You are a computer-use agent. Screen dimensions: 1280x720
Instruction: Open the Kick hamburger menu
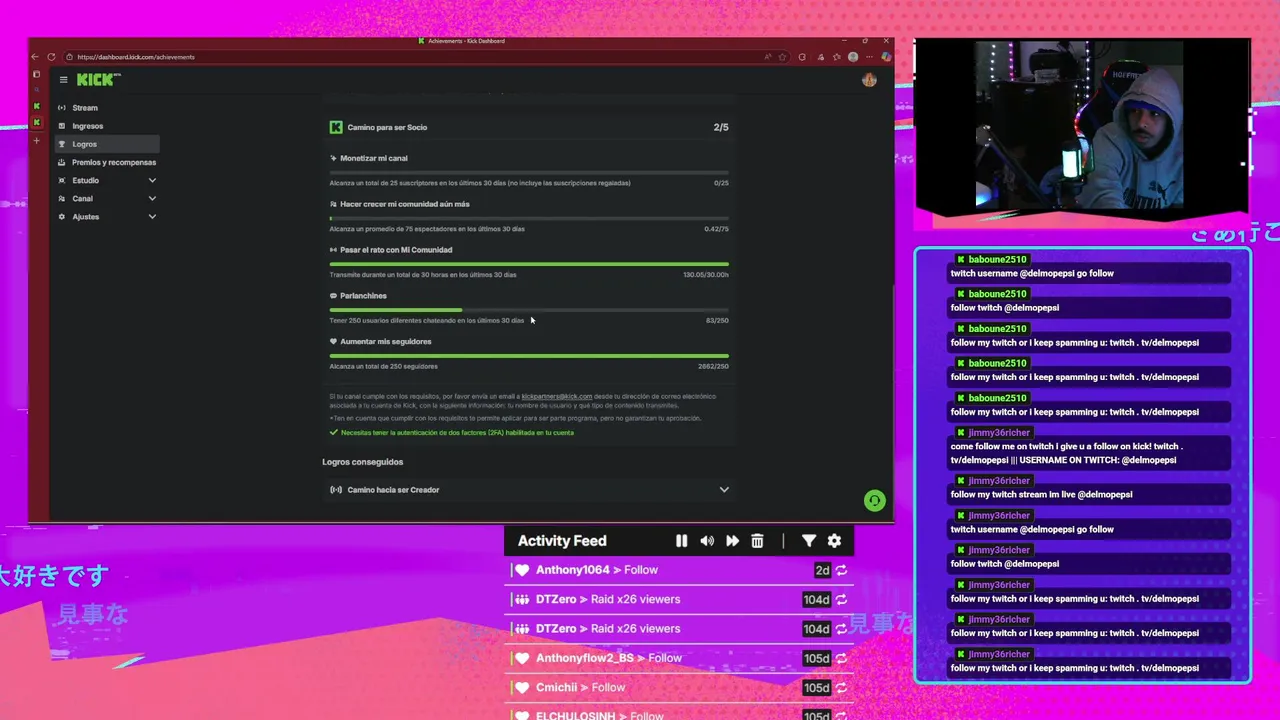63,80
